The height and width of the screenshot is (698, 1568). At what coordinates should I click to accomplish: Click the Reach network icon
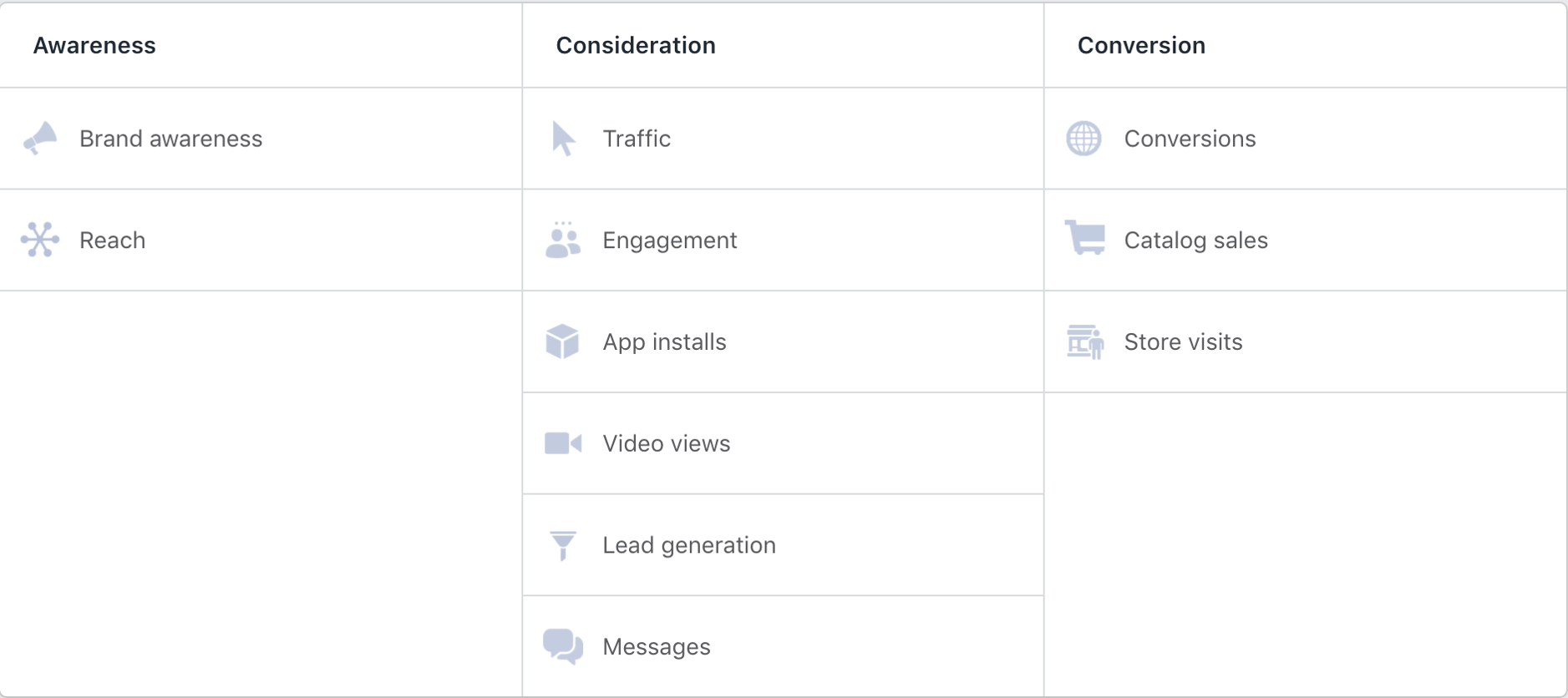point(40,240)
